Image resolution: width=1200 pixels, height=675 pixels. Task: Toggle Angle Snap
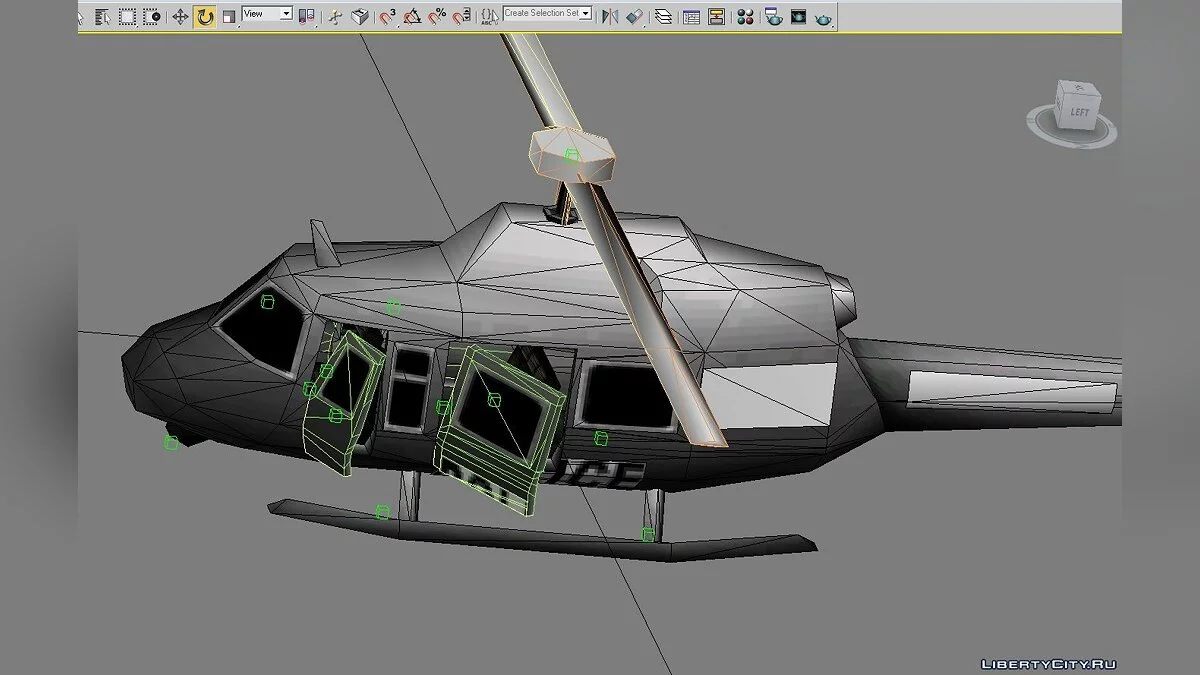point(411,16)
